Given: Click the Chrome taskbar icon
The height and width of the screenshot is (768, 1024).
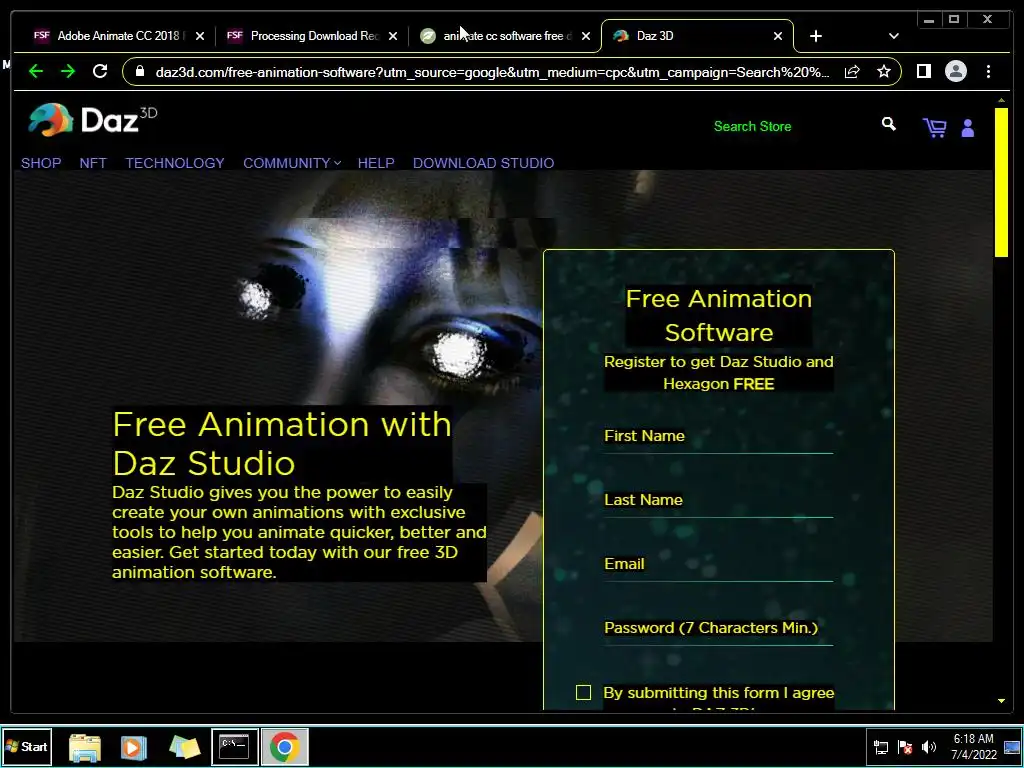Looking at the screenshot, I should 285,746.
